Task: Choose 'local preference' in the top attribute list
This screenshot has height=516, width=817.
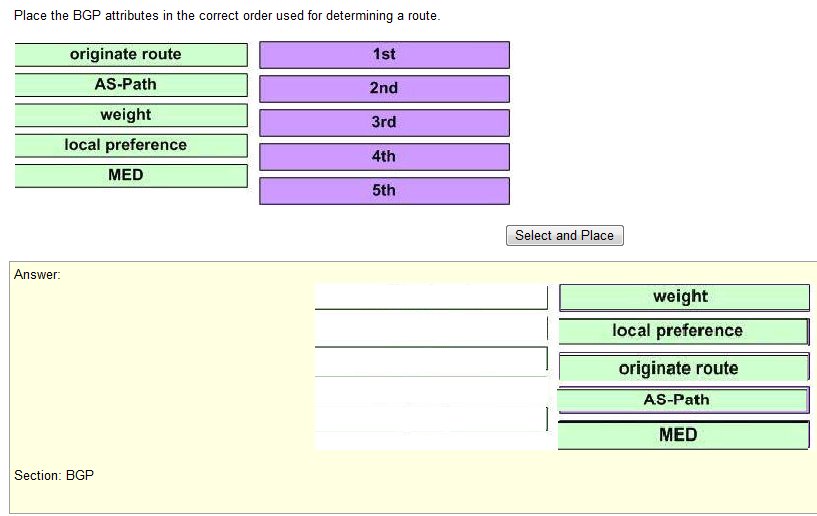Action: (x=130, y=145)
